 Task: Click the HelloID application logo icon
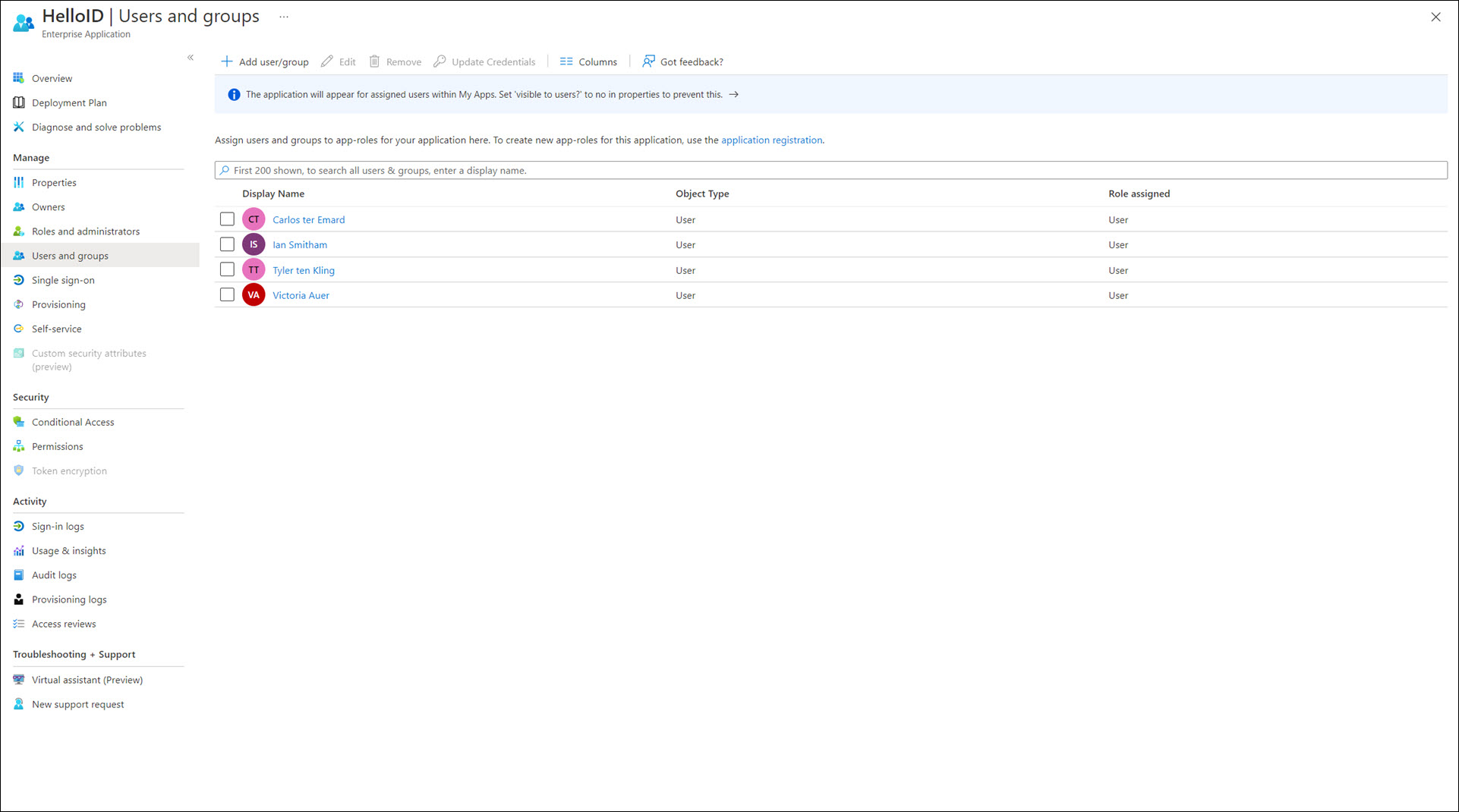point(24,23)
